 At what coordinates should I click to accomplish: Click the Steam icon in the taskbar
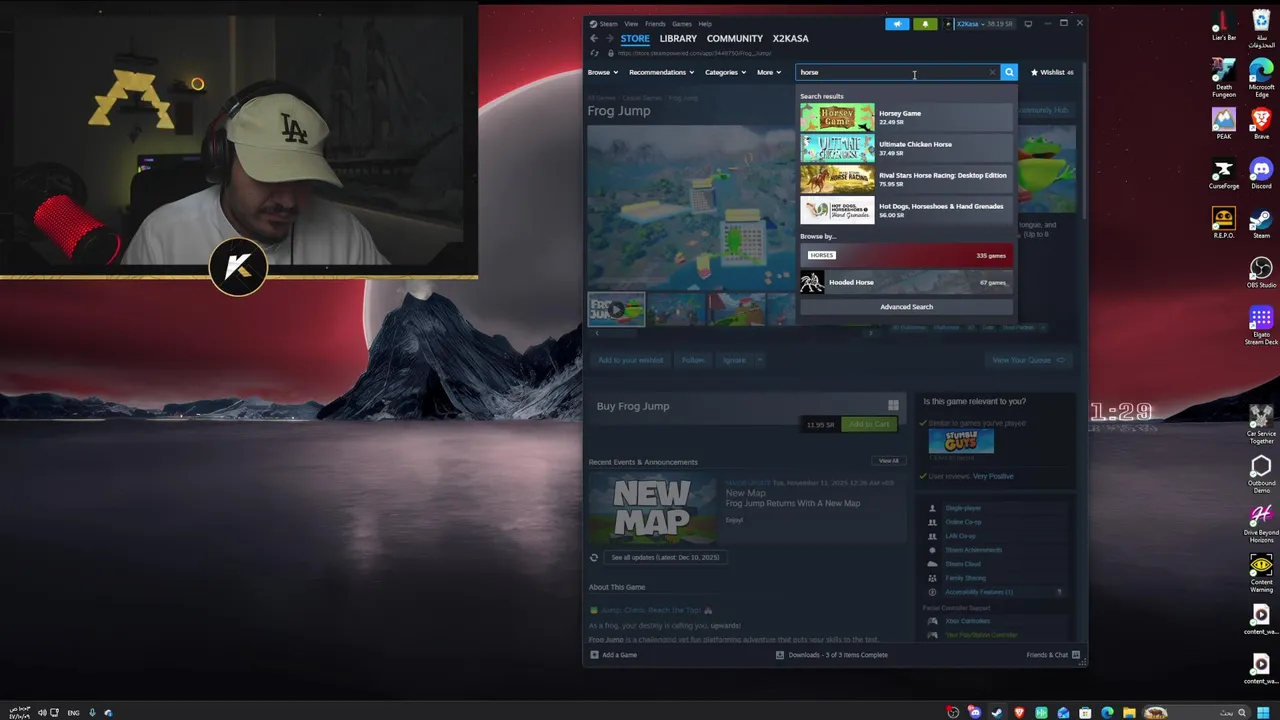click(996, 713)
